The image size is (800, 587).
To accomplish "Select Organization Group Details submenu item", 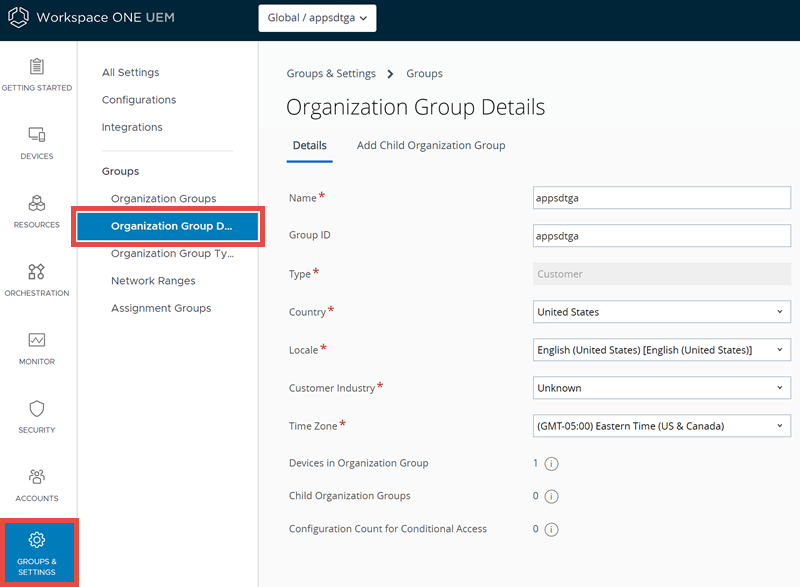I will pos(168,226).
